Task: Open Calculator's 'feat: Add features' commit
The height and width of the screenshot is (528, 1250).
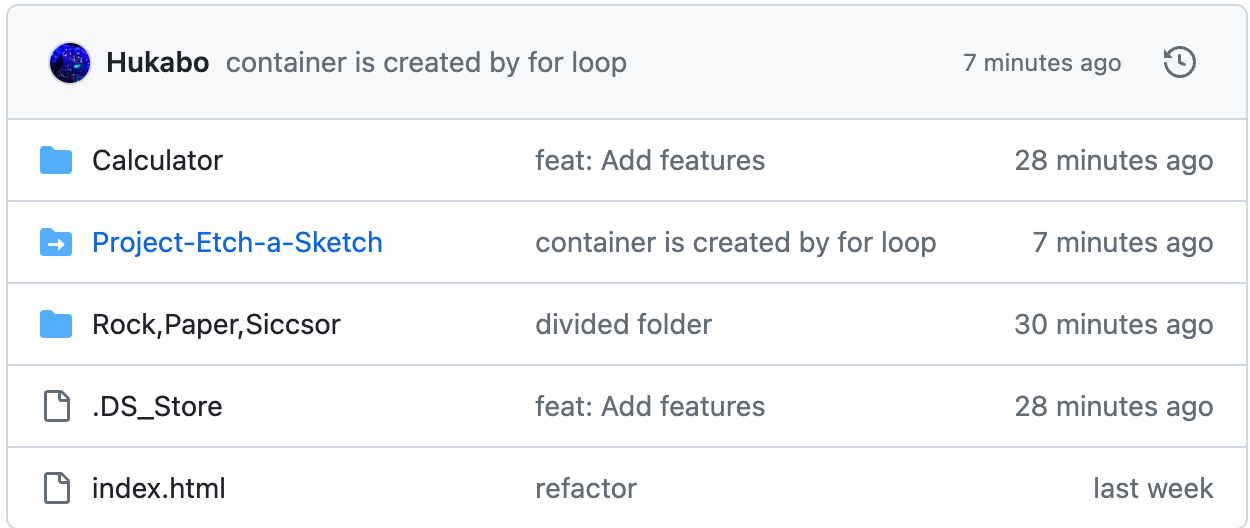Action: click(650, 160)
